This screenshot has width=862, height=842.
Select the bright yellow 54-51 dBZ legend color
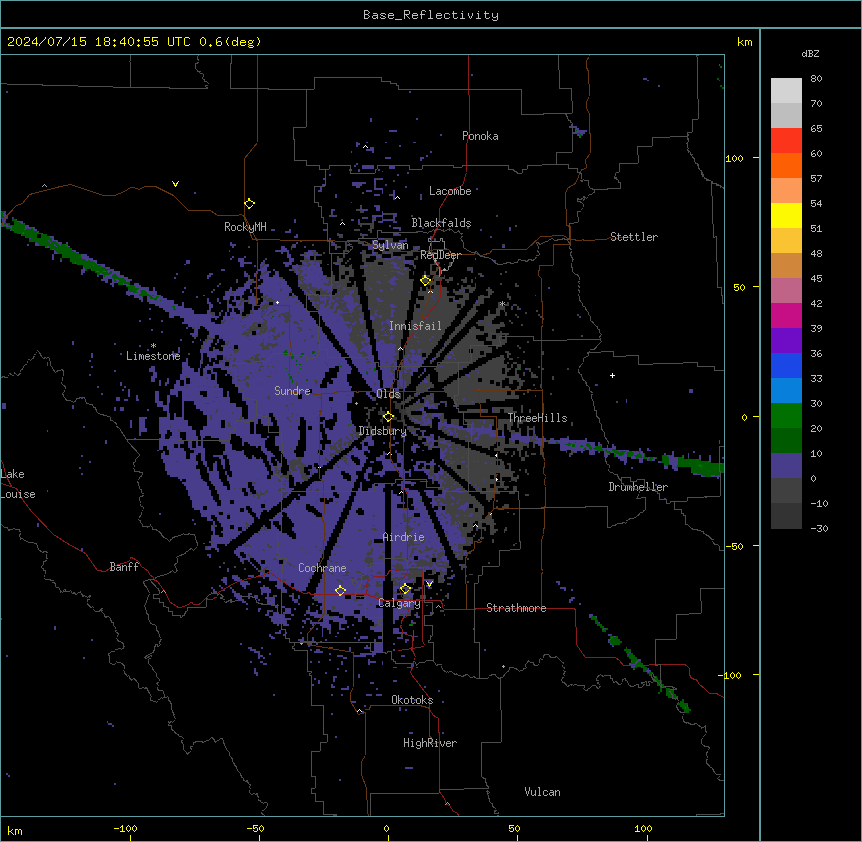(786, 215)
